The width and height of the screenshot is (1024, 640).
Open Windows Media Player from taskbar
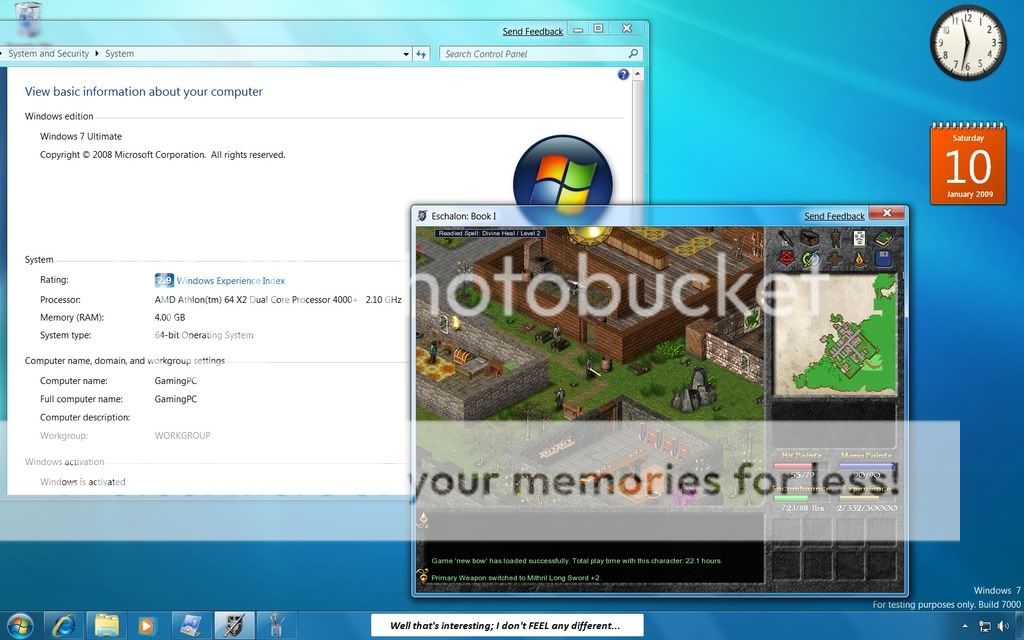point(147,626)
